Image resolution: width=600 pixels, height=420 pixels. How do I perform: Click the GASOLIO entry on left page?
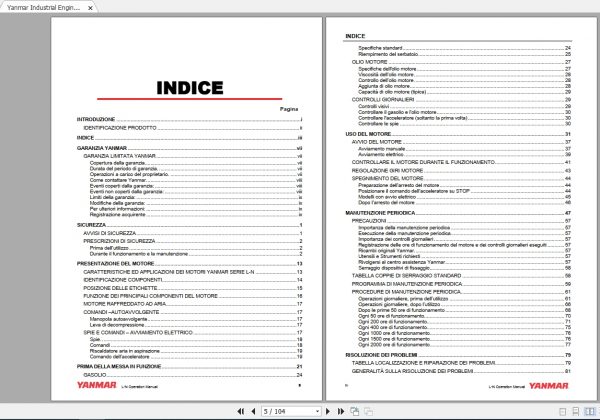95,375
